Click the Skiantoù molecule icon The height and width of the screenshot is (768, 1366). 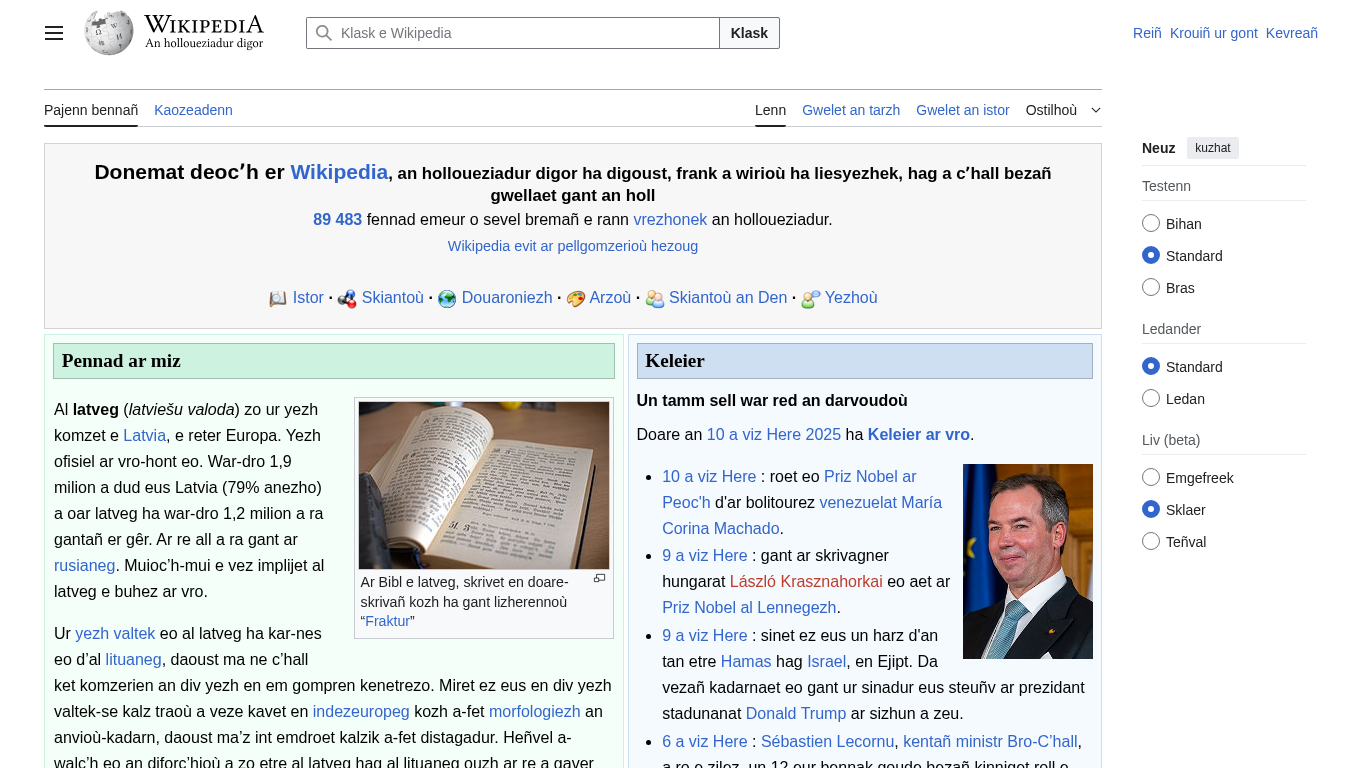click(347, 298)
